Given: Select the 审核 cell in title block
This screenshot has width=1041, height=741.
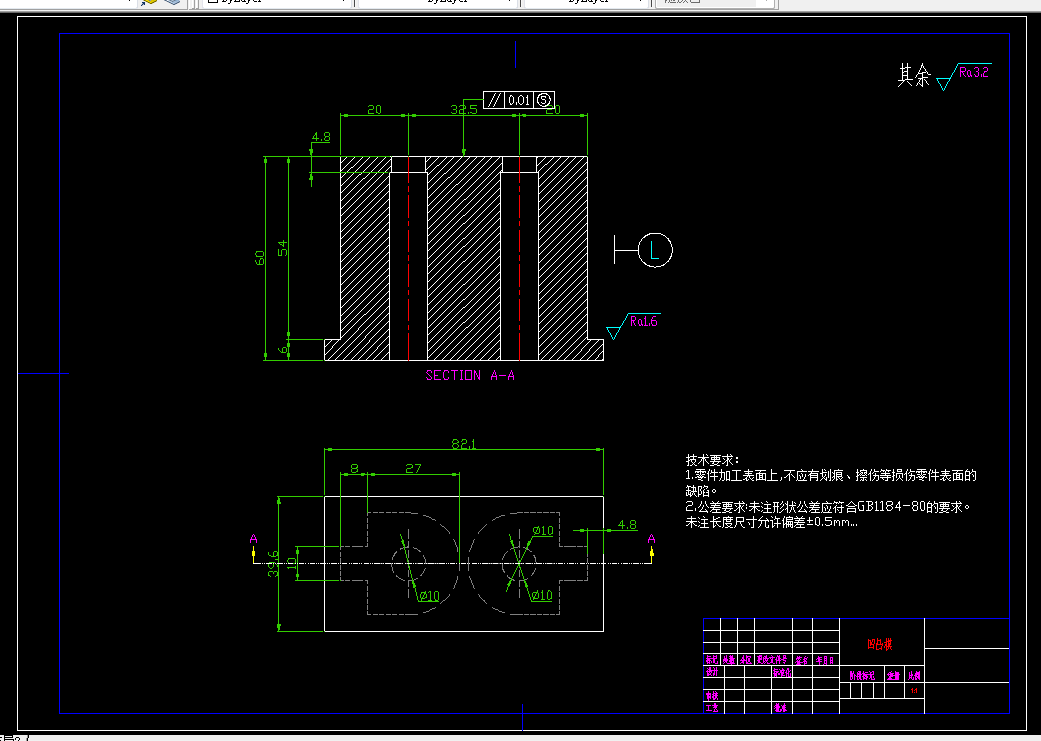Looking at the screenshot, I should click(712, 696).
